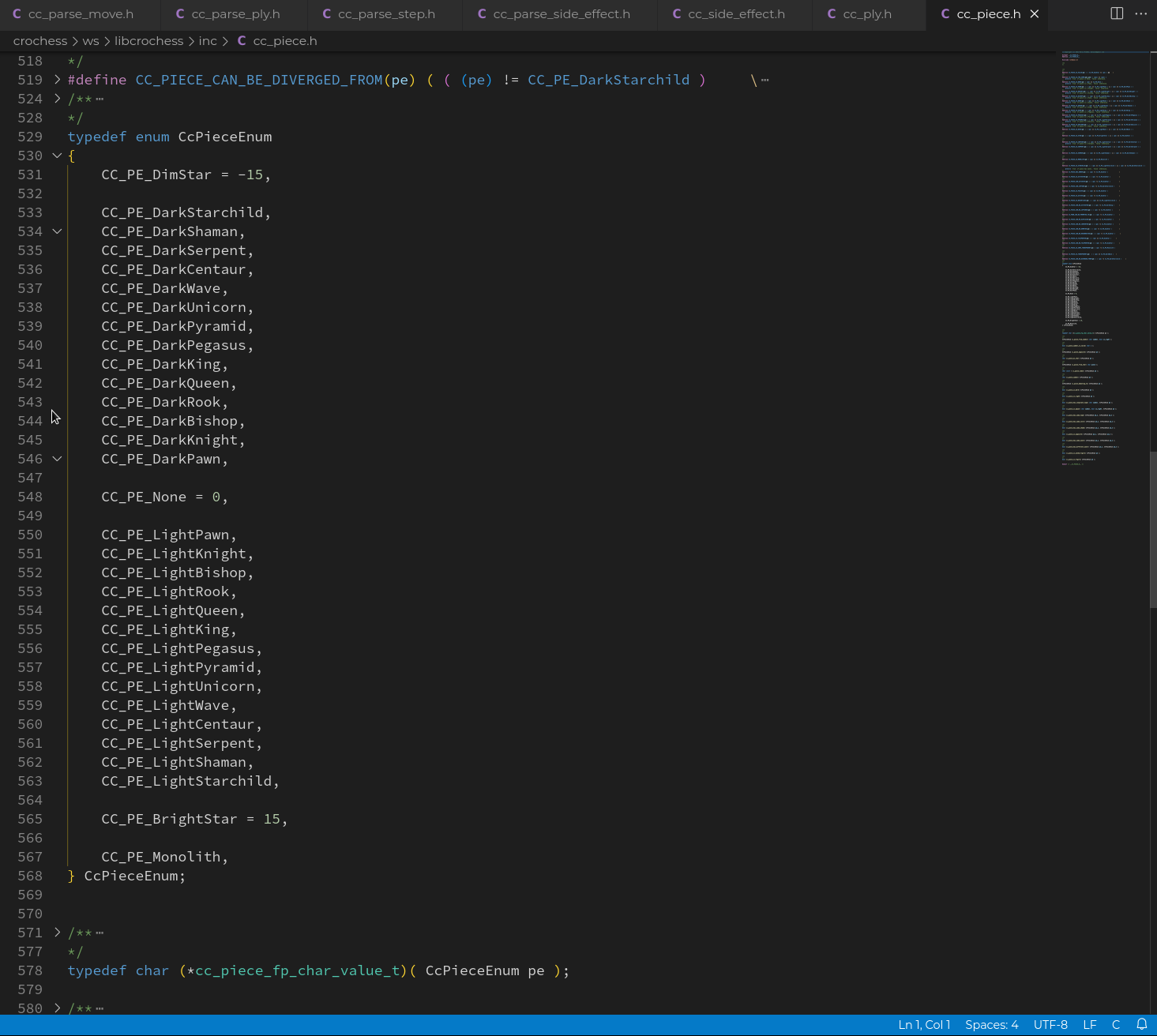
Task: Switch to the cc_parse_side_effect.h tab
Action: 561,13
